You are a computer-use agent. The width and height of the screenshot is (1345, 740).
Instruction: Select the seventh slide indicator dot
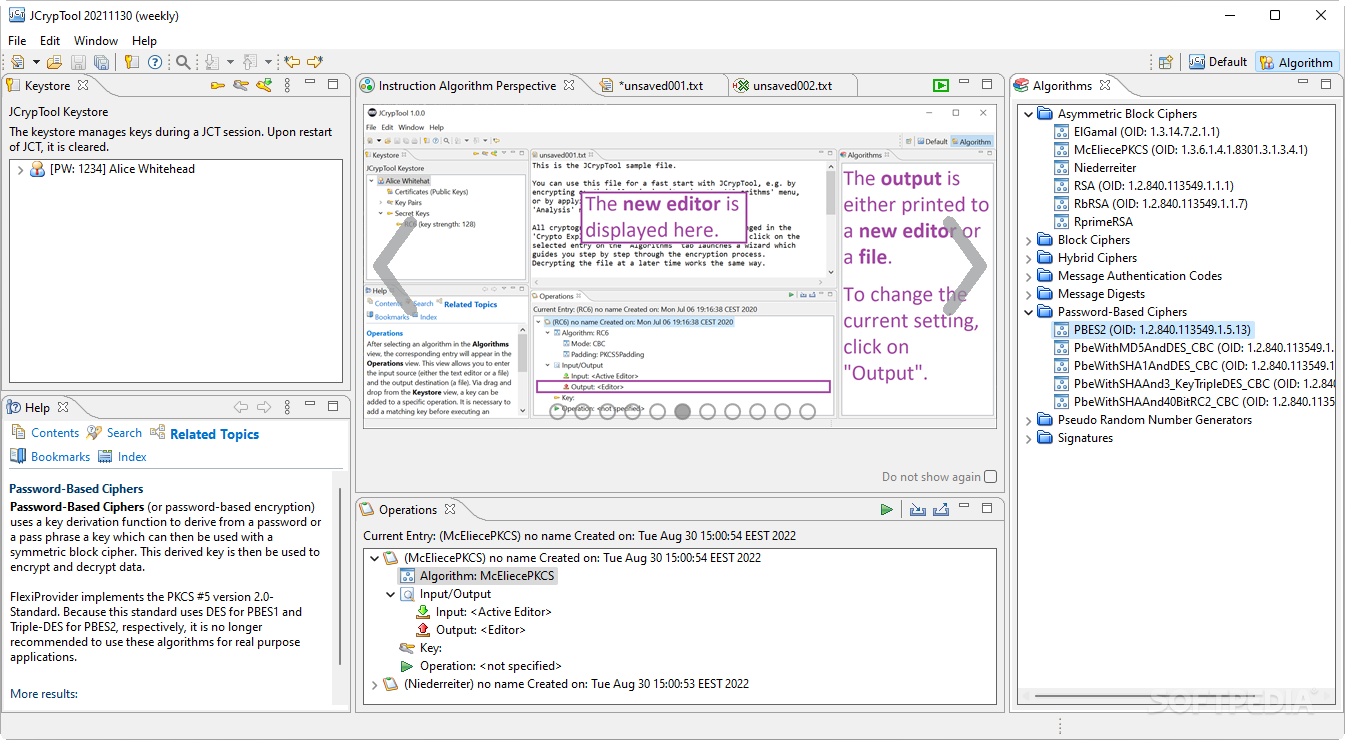[x=707, y=411]
